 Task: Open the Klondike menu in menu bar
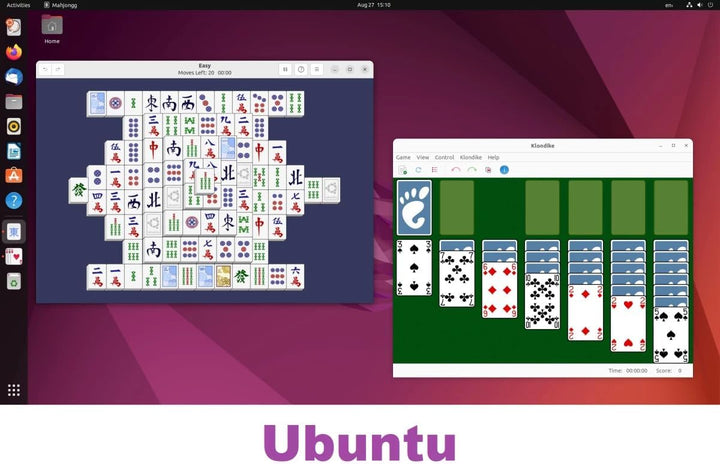471,157
